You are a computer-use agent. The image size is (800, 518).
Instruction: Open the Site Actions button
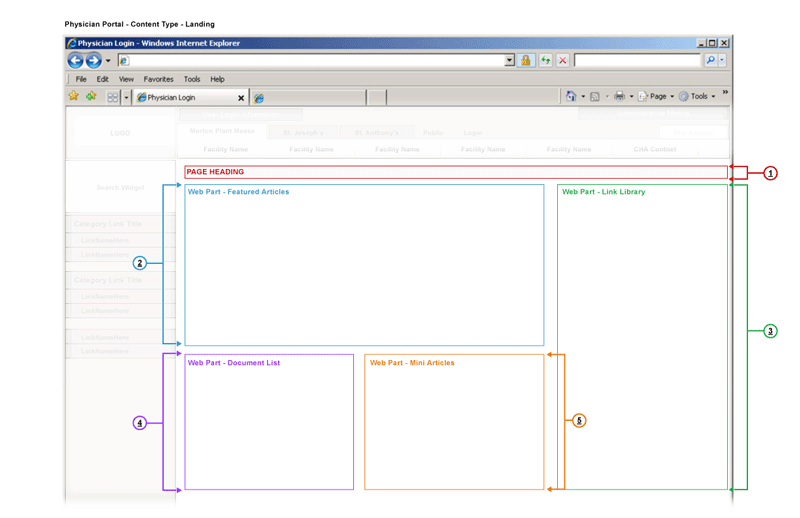[x=693, y=133]
